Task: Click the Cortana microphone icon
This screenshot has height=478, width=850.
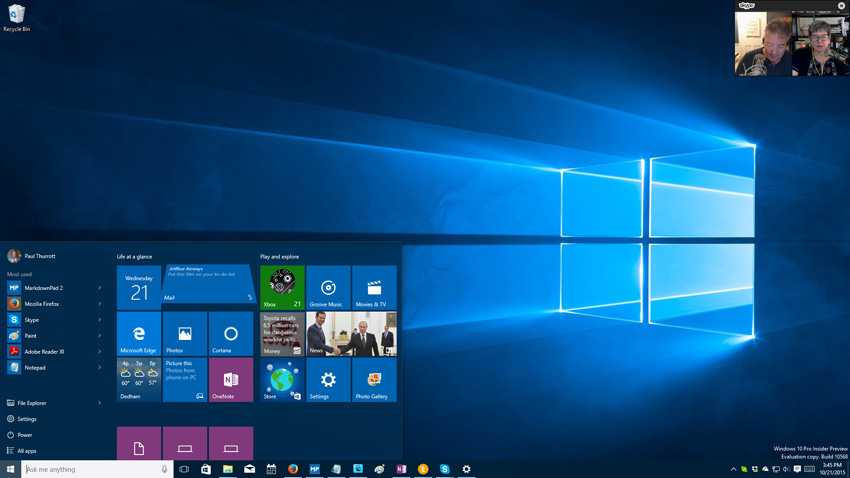Action: (164, 469)
